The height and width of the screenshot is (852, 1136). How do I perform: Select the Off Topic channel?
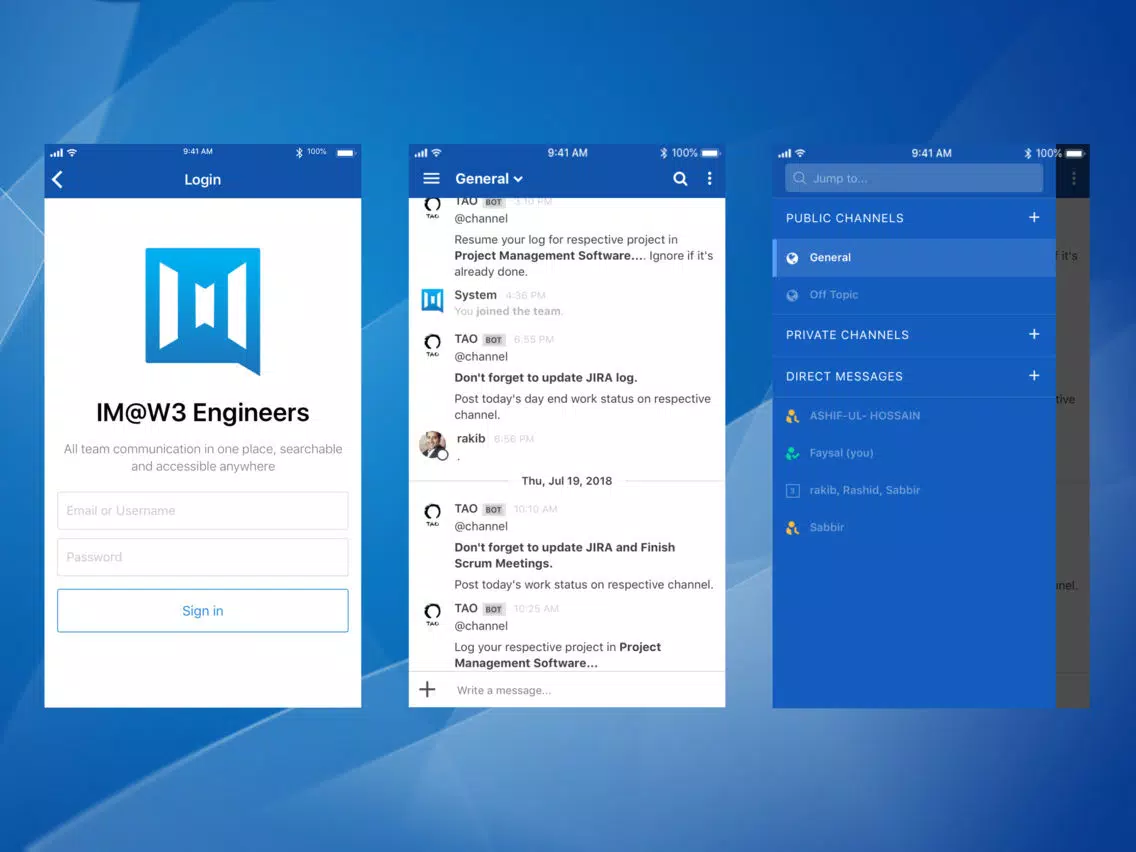coord(914,295)
